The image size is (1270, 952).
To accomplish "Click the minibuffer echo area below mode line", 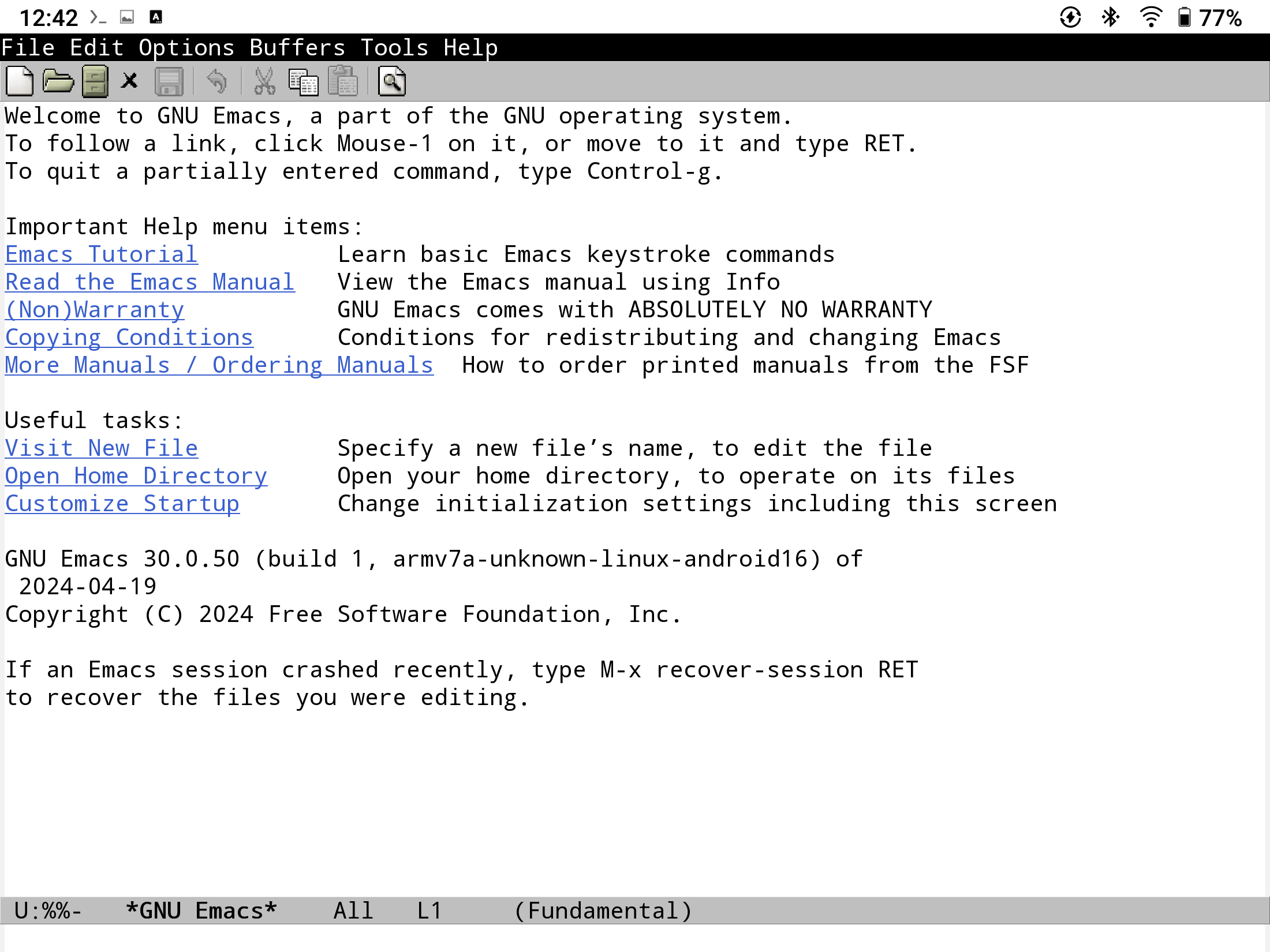I will click(635, 938).
